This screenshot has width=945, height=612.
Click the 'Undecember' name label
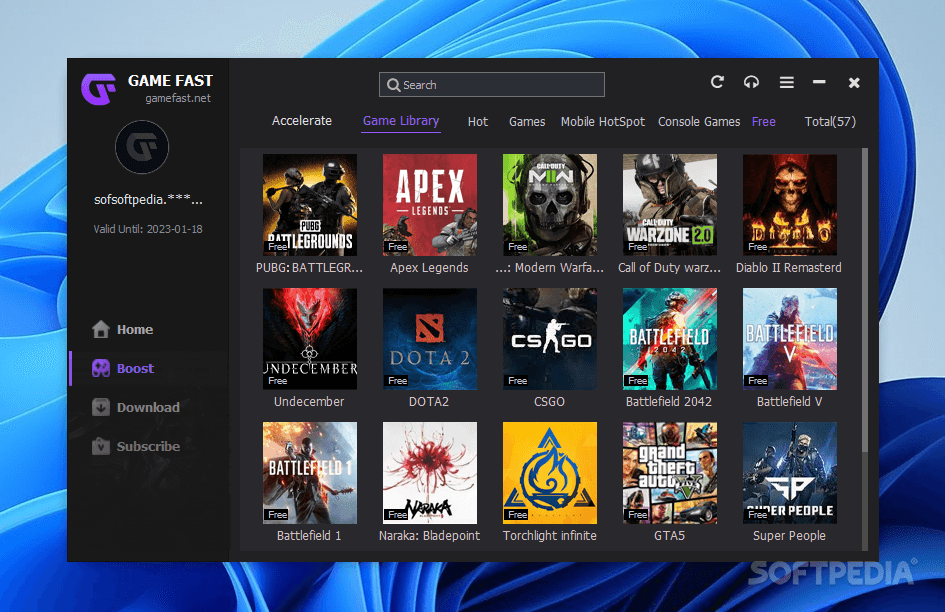309,402
